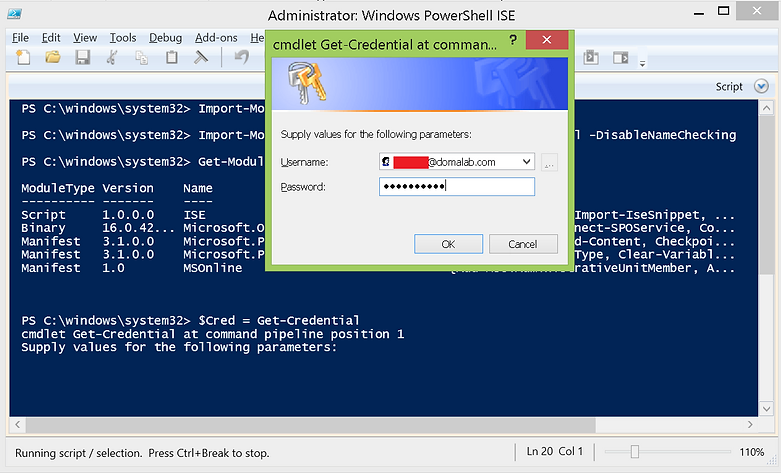The image size is (781, 473).
Task: Open the Edit menu
Action: coord(51,38)
